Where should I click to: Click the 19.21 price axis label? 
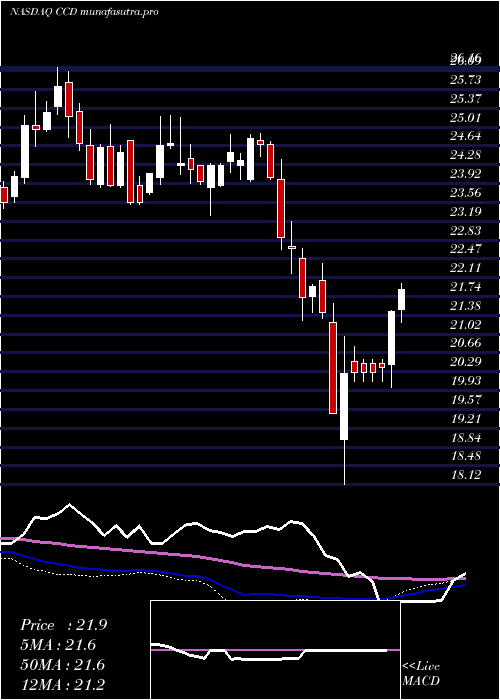[x=466, y=418]
